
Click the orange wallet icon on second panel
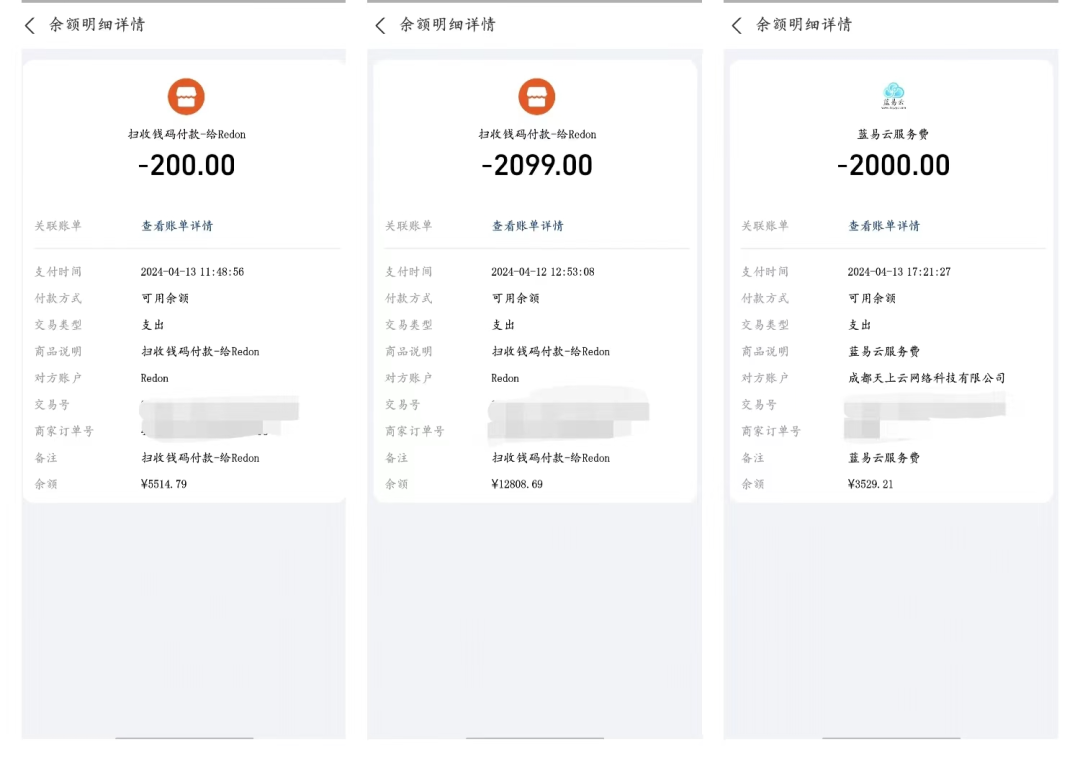[536, 97]
